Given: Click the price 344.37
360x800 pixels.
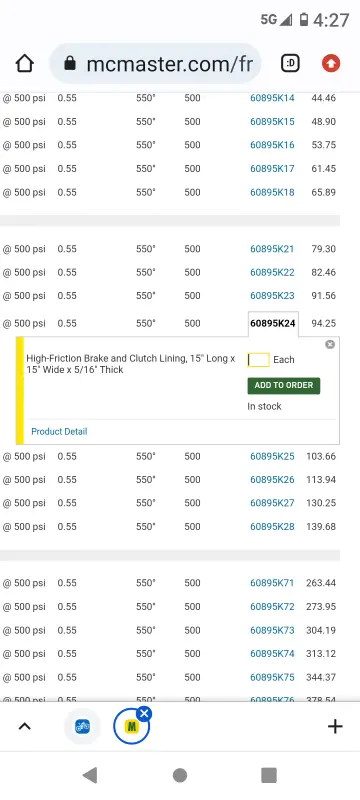Looking at the screenshot, I should coord(321,678).
